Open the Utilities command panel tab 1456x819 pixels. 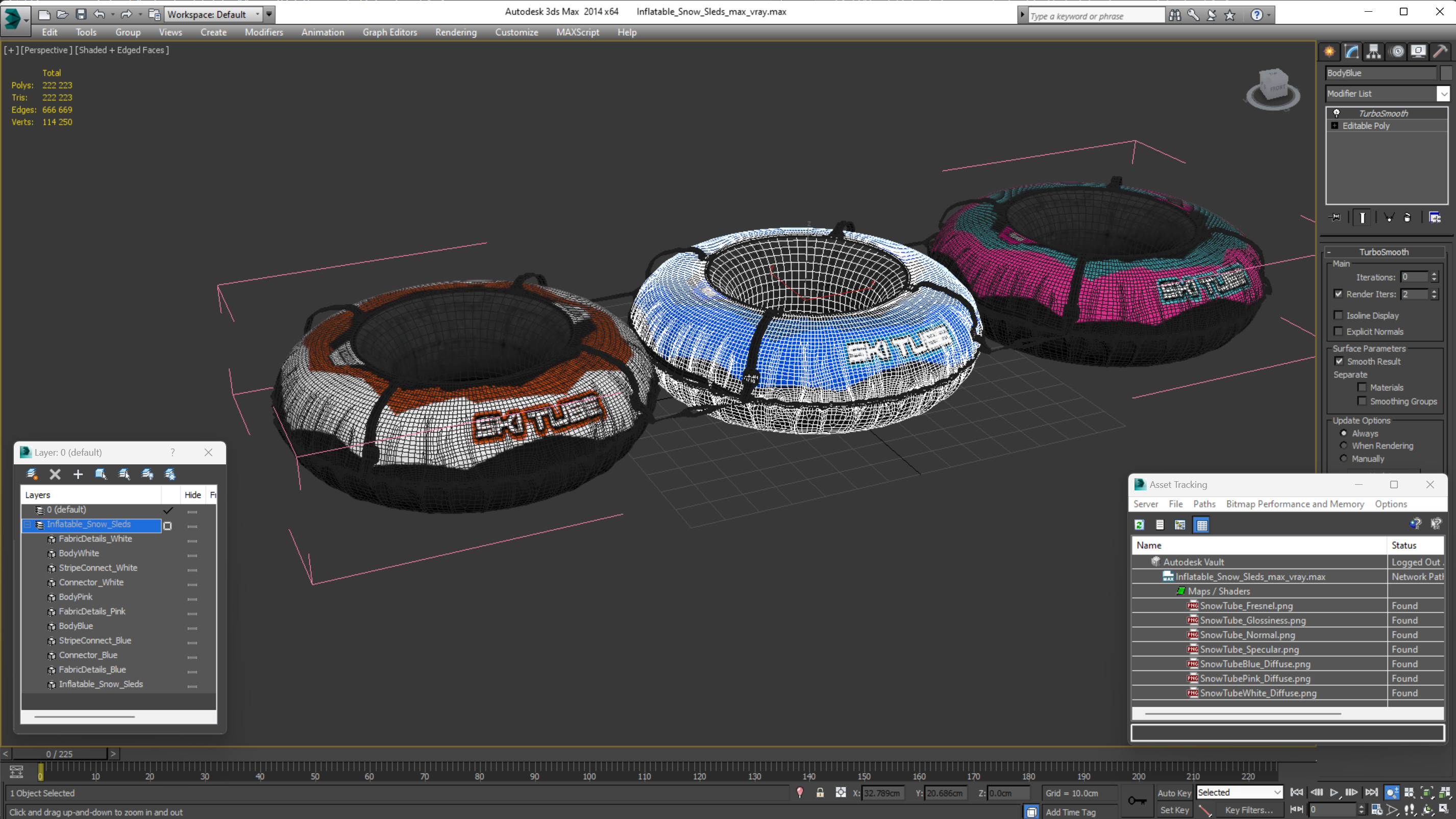point(1440,52)
